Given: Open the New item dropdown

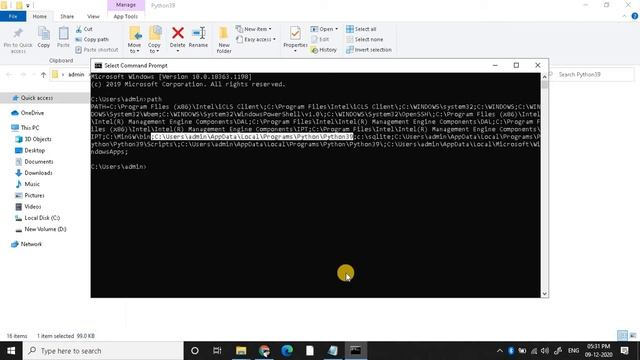Looking at the screenshot, I should 254,29.
